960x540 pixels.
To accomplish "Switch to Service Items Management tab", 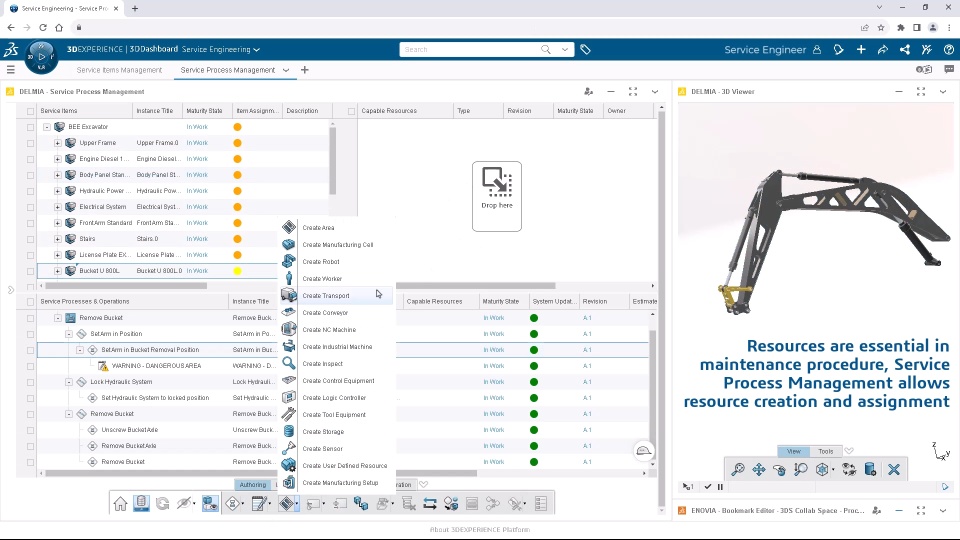I will (119, 70).
